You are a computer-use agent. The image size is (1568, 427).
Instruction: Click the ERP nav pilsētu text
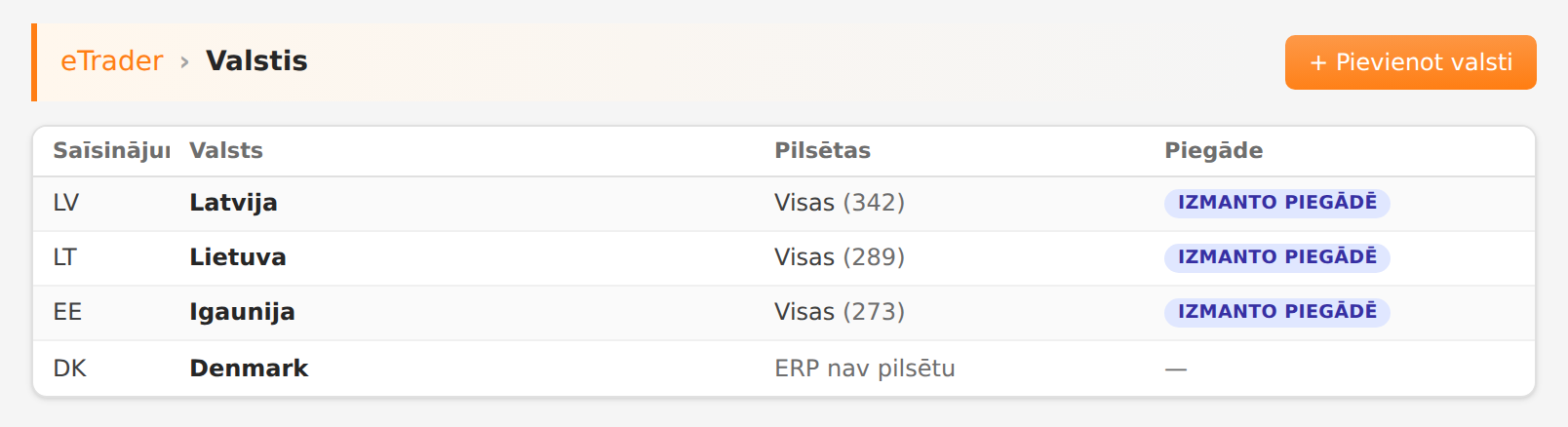point(865,369)
